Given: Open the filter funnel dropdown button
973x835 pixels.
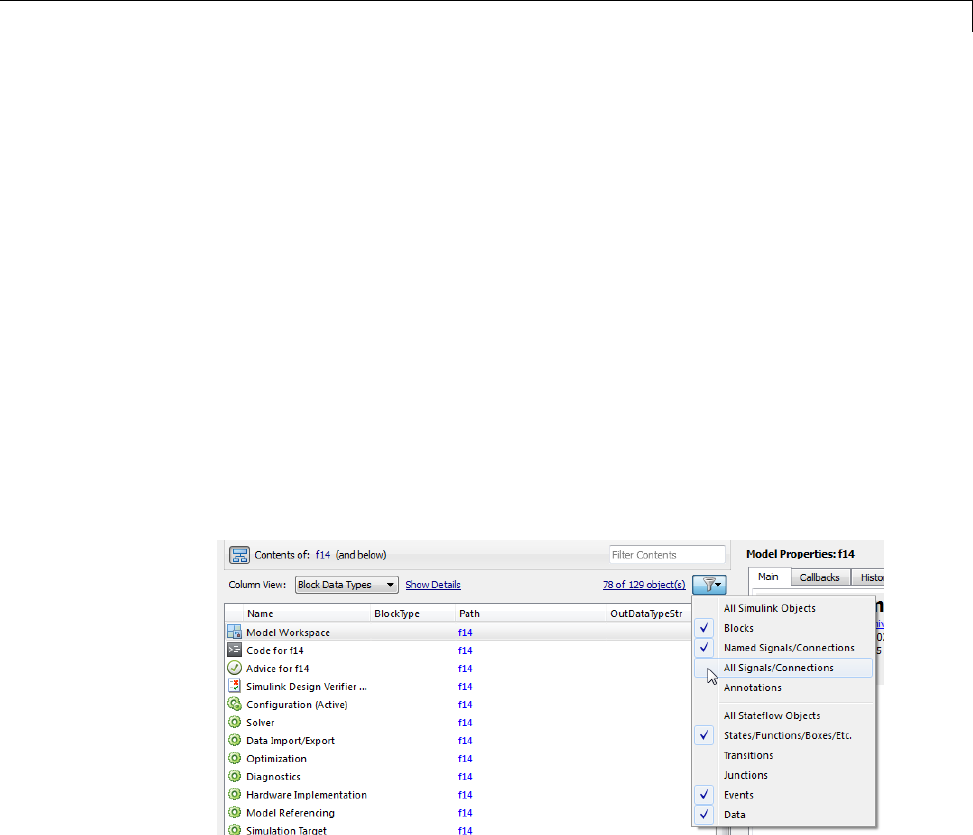Looking at the screenshot, I should tap(709, 584).
